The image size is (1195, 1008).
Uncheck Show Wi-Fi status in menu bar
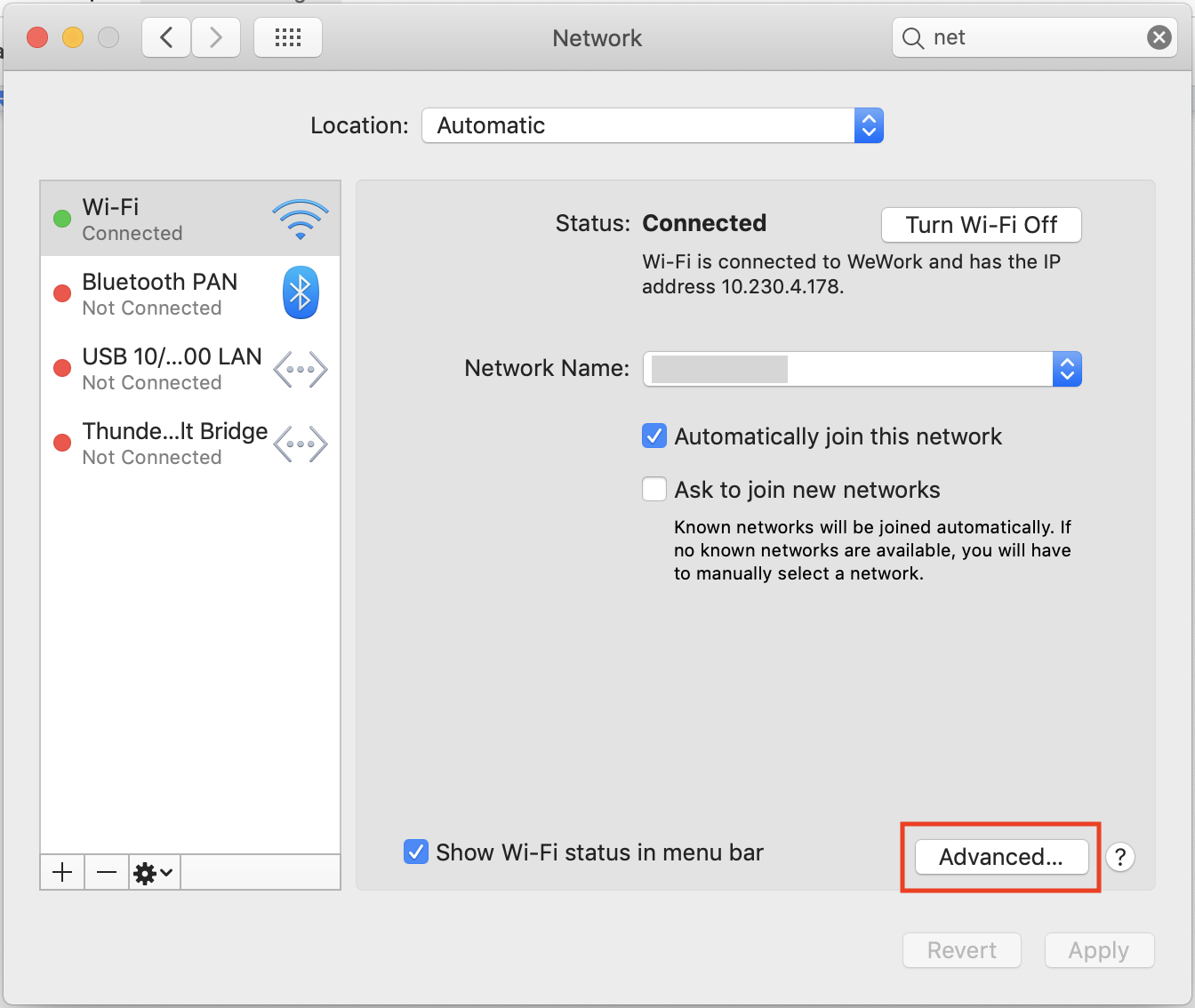(x=416, y=852)
